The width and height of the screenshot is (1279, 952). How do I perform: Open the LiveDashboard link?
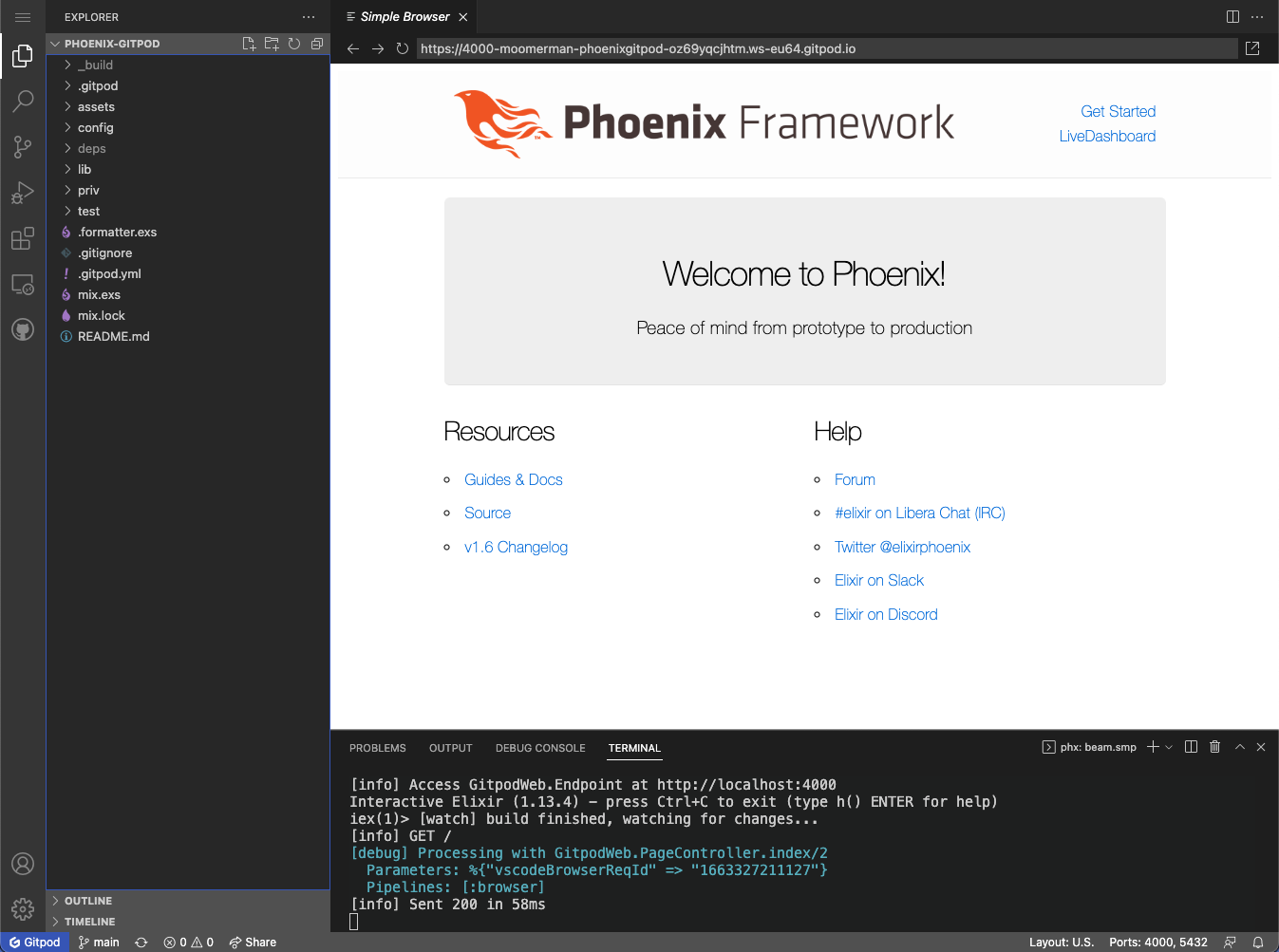click(1107, 136)
